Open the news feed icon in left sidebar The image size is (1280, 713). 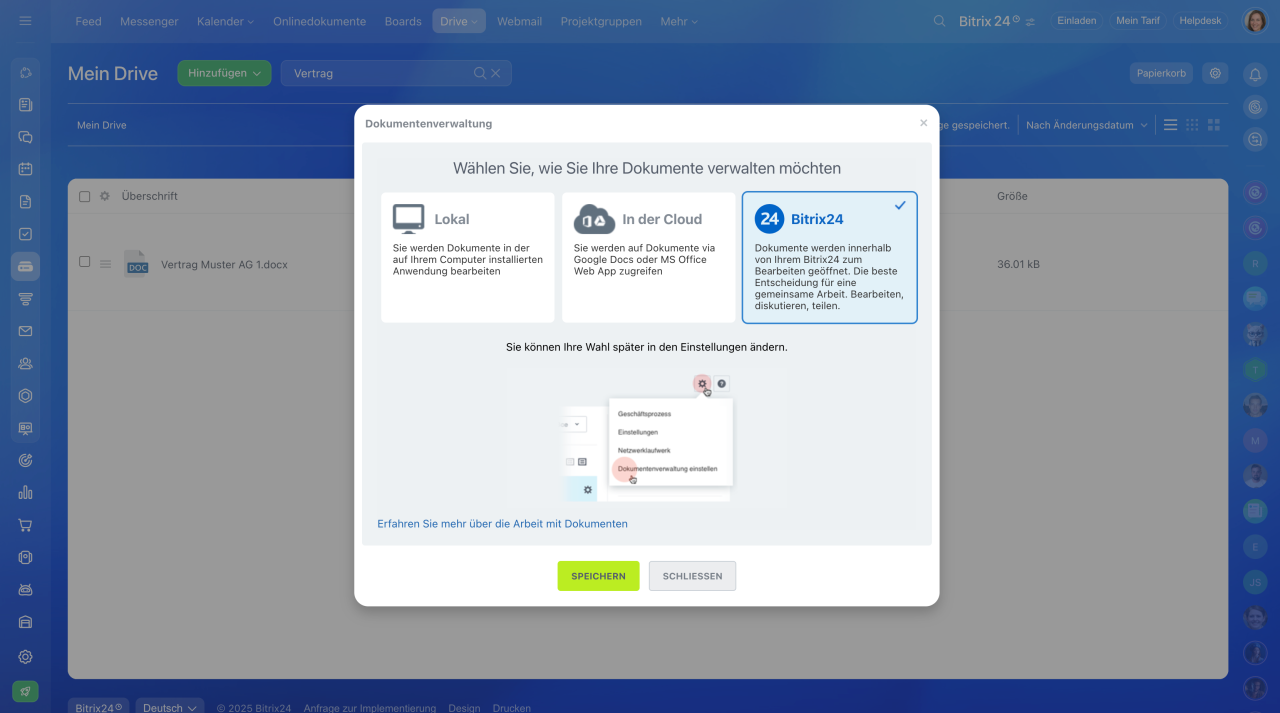pyautogui.click(x=26, y=104)
